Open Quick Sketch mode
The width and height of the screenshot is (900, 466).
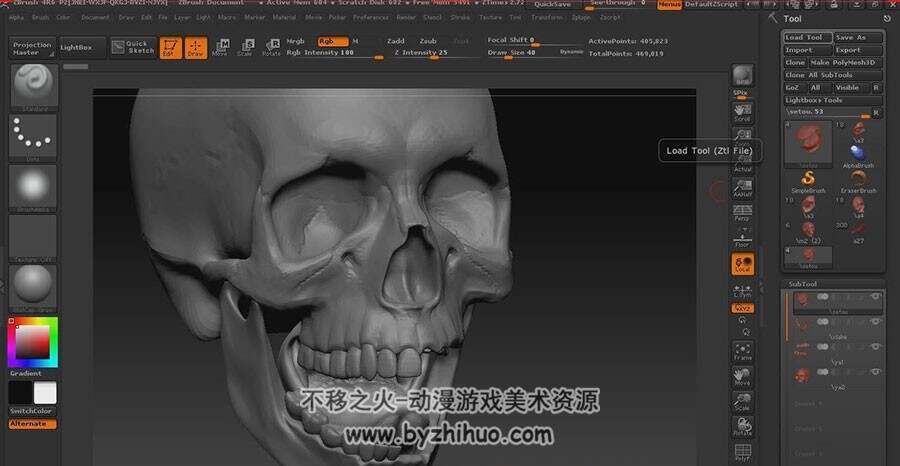[x=133, y=48]
